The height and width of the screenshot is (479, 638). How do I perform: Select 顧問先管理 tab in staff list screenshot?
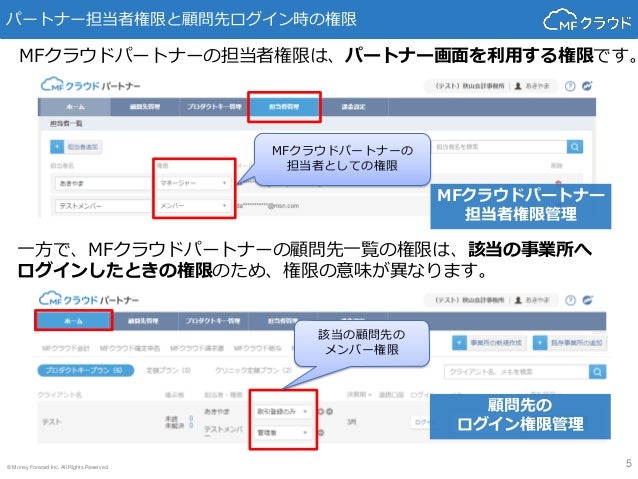coord(145,107)
